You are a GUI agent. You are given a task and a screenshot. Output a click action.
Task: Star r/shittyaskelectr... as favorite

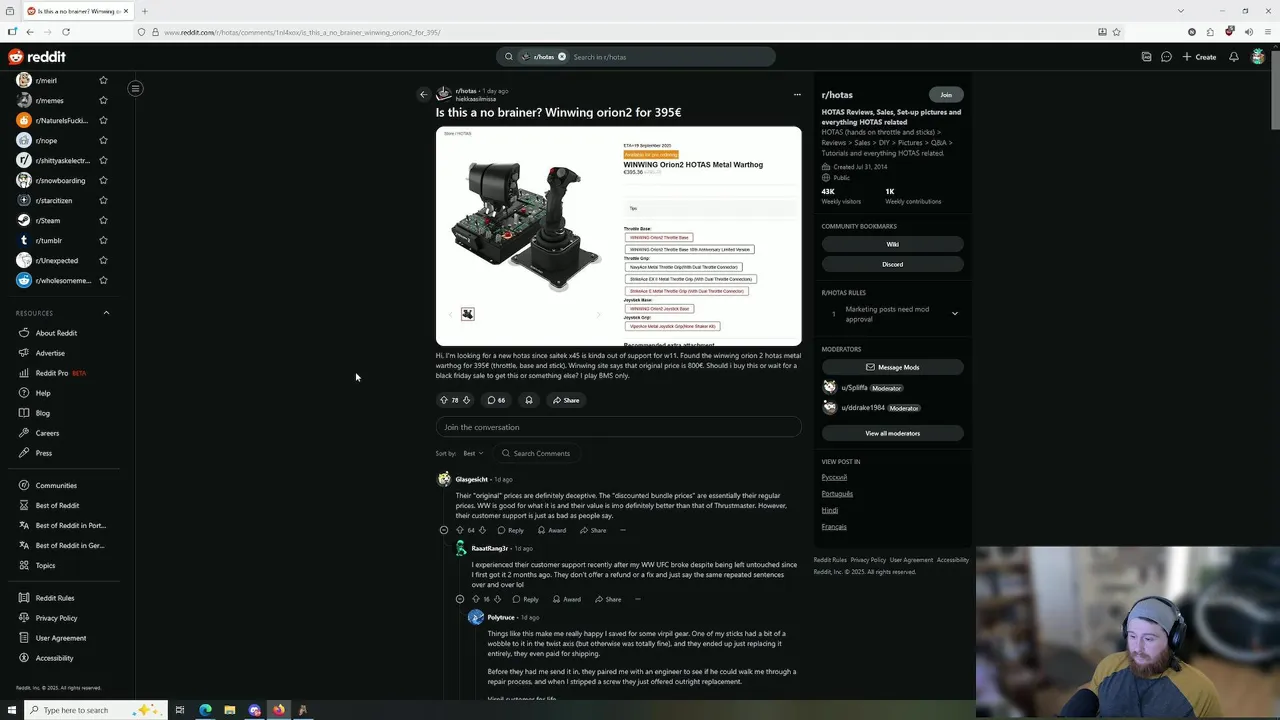[x=103, y=160]
